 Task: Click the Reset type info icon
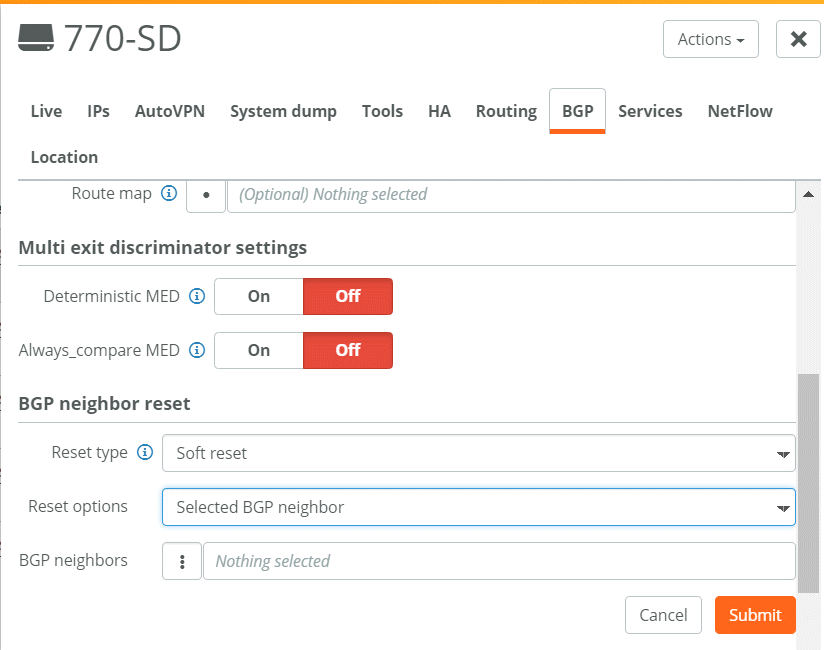tap(145, 452)
